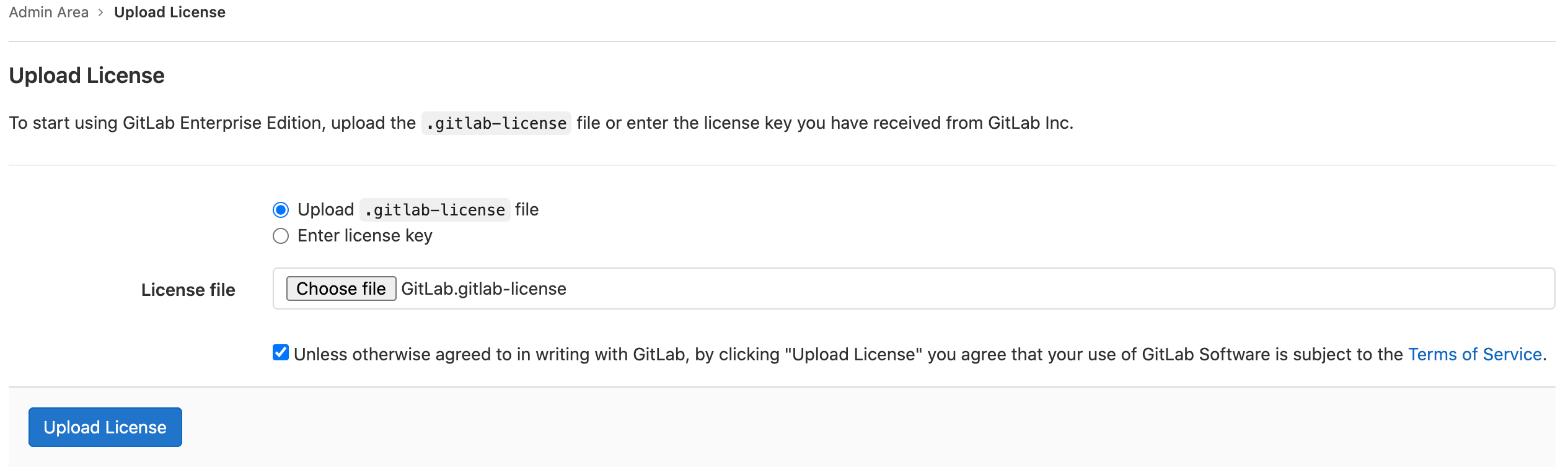This screenshot has height=473, width=1568.
Task: Click the filename GitLab.gitlab-license text area
Action: coord(483,289)
